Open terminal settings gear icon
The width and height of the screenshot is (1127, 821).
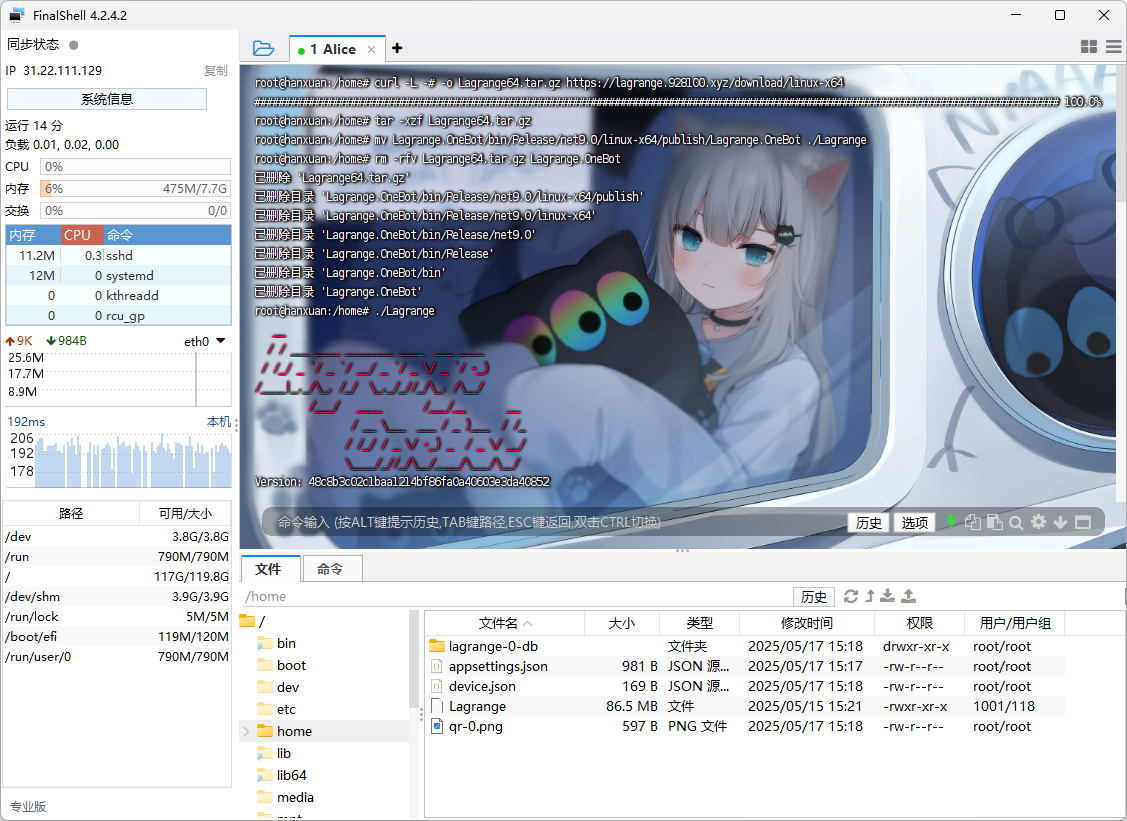pos(1038,522)
